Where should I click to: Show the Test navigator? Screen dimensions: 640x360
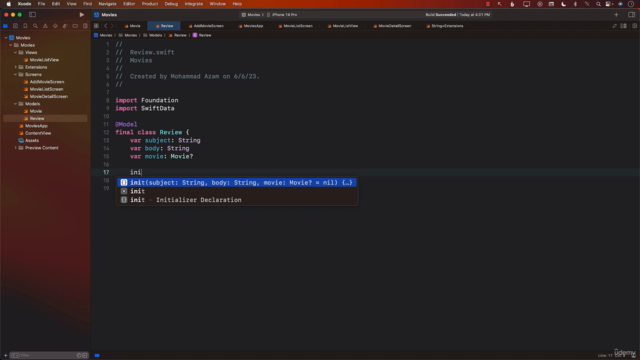(55, 26)
